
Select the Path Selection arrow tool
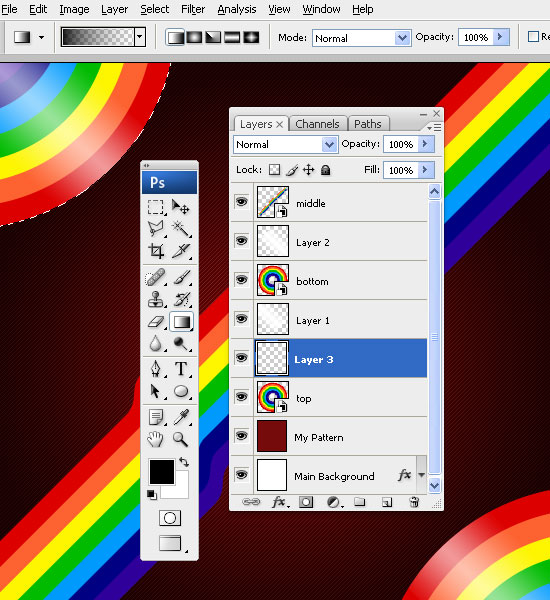(x=155, y=391)
